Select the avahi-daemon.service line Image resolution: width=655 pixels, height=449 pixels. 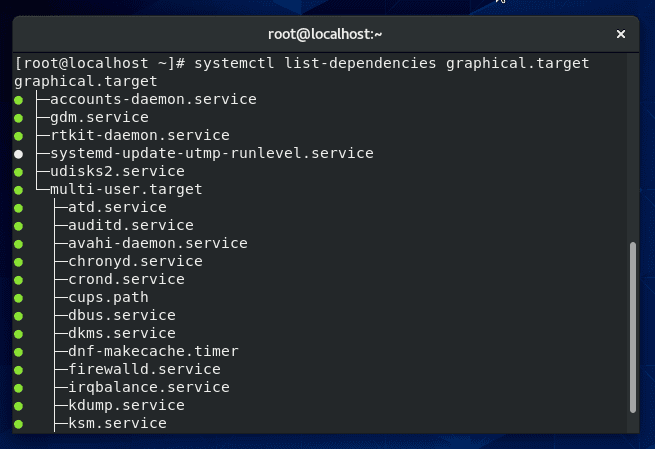pyautogui.click(x=158, y=243)
